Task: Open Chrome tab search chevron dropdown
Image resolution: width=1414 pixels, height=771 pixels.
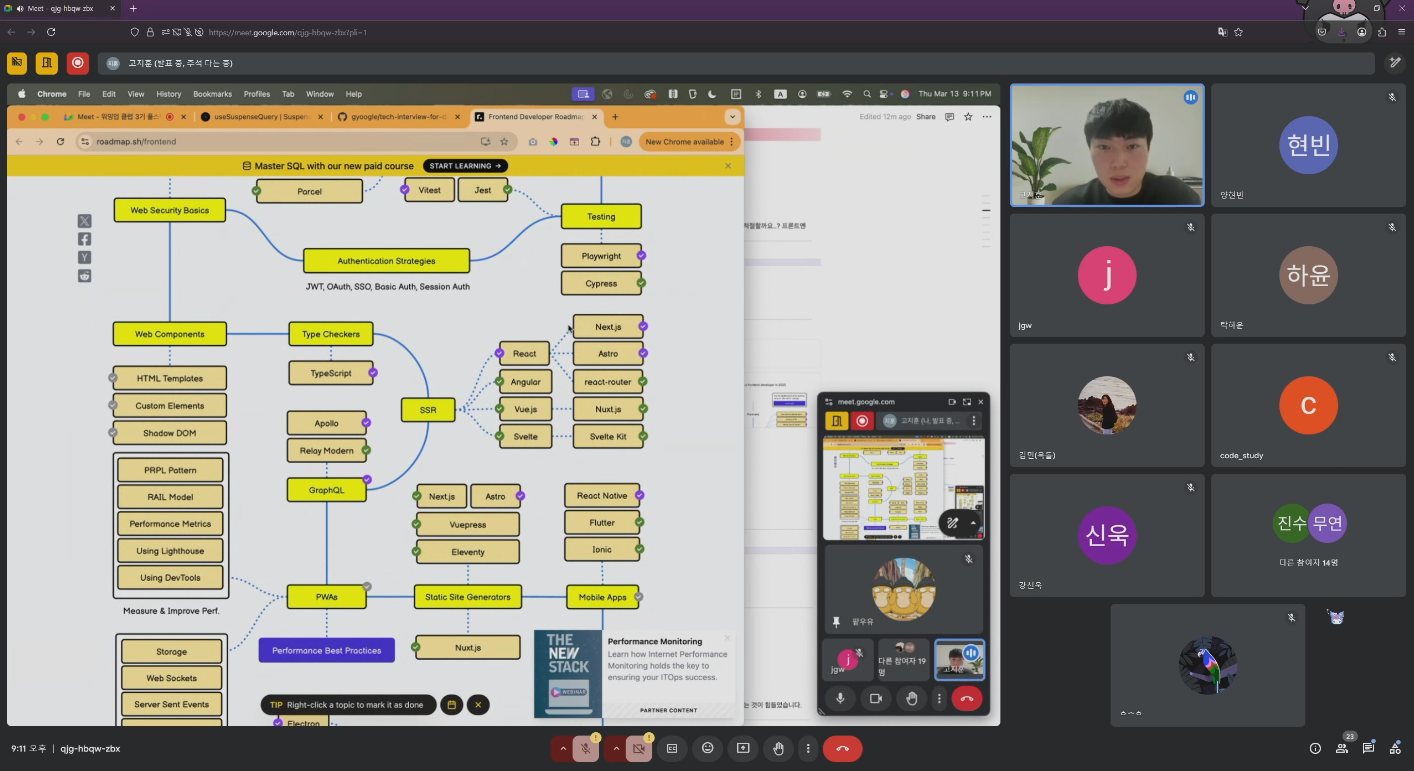Action: pos(732,116)
